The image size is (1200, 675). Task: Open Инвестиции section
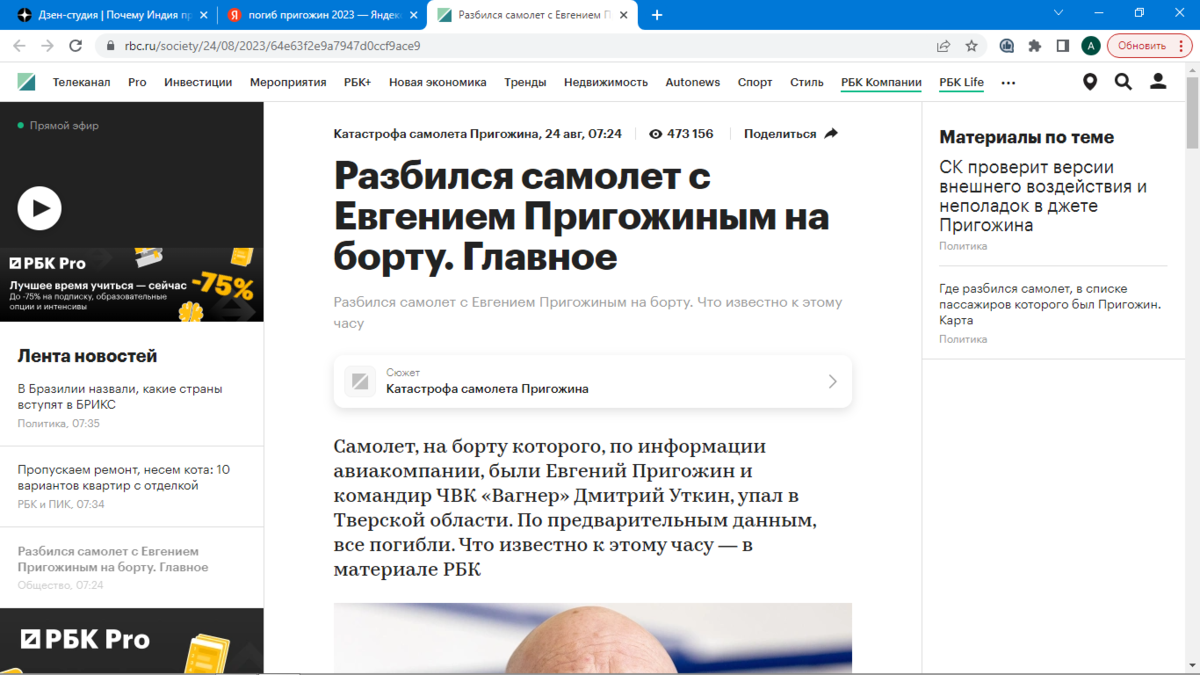(x=198, y=82)
